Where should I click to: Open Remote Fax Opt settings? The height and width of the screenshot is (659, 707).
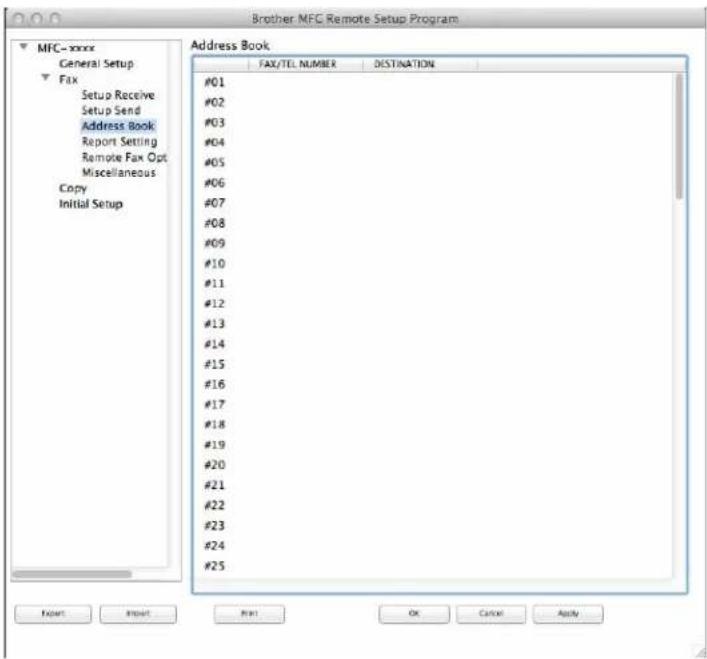click(x=124, y=157)
